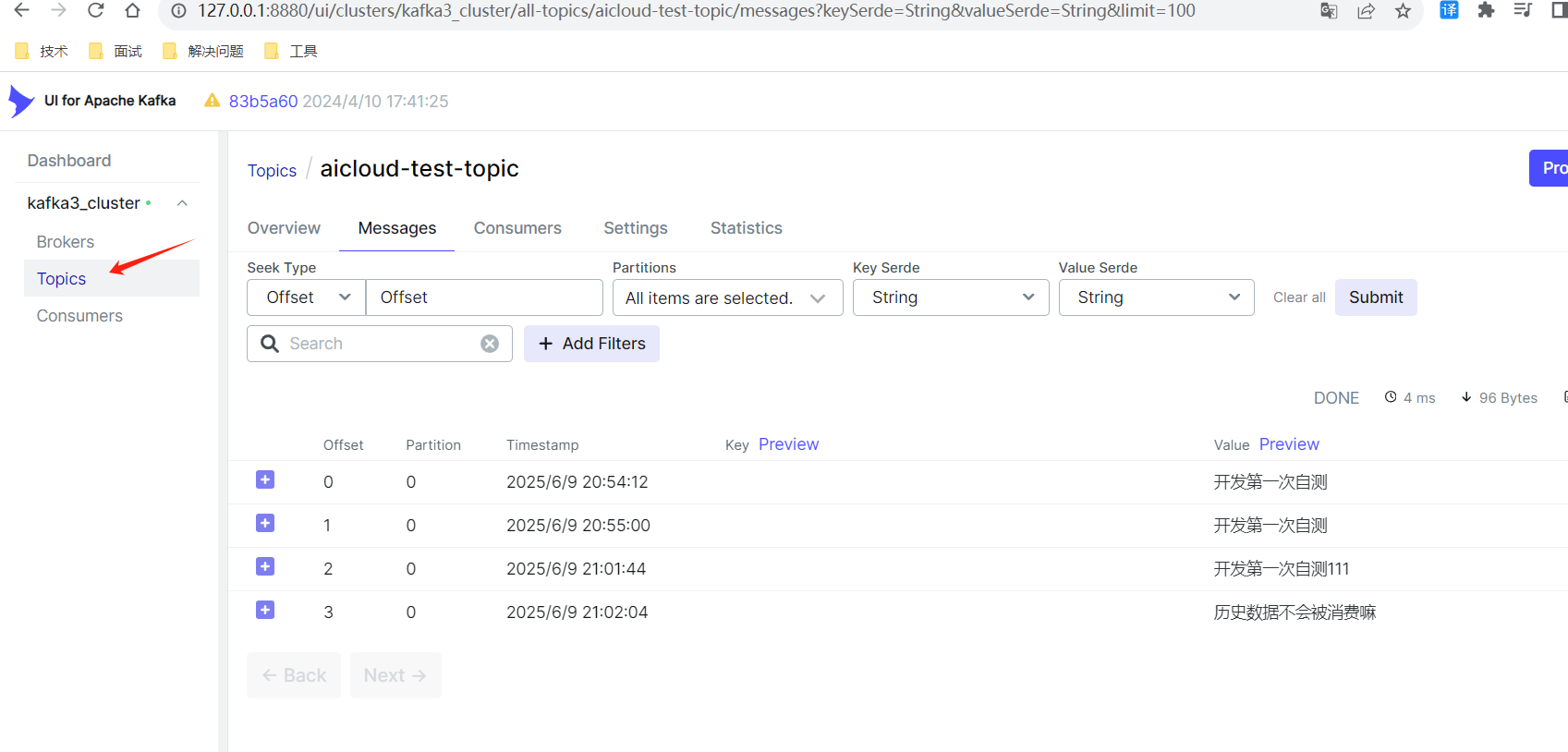Switch to the Consumers tab of the topic

517,228
